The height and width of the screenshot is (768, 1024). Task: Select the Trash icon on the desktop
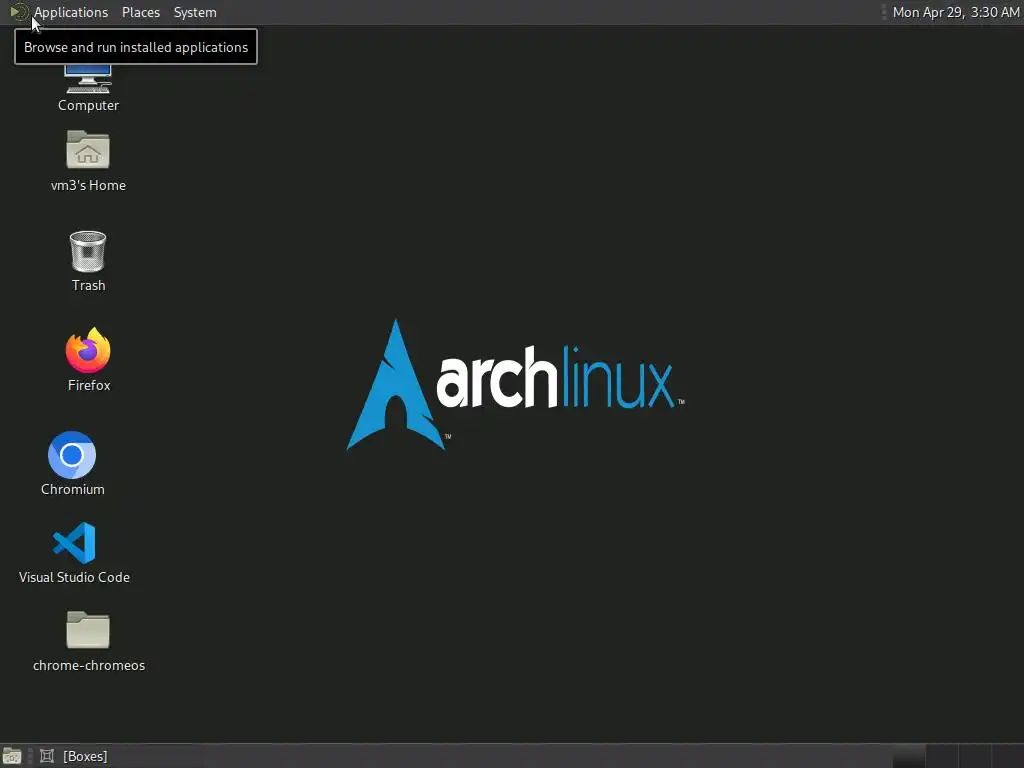[88, 251]
